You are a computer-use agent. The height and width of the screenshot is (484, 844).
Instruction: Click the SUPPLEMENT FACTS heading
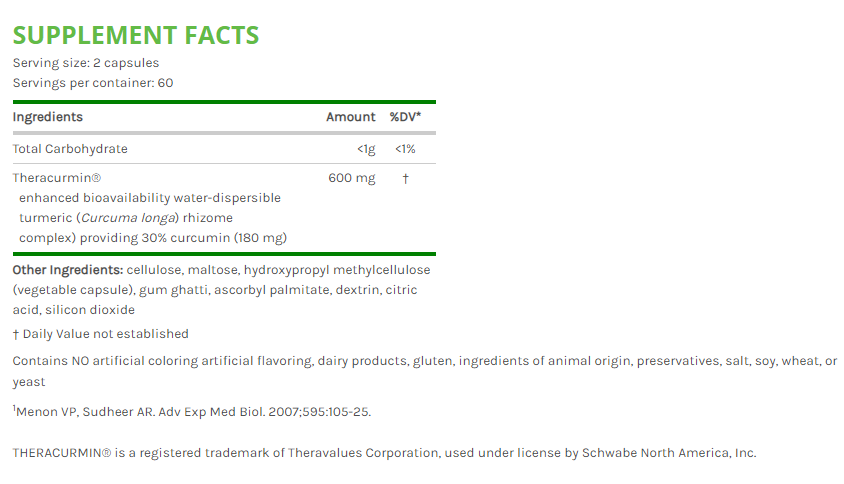click(x=135, y=35)
